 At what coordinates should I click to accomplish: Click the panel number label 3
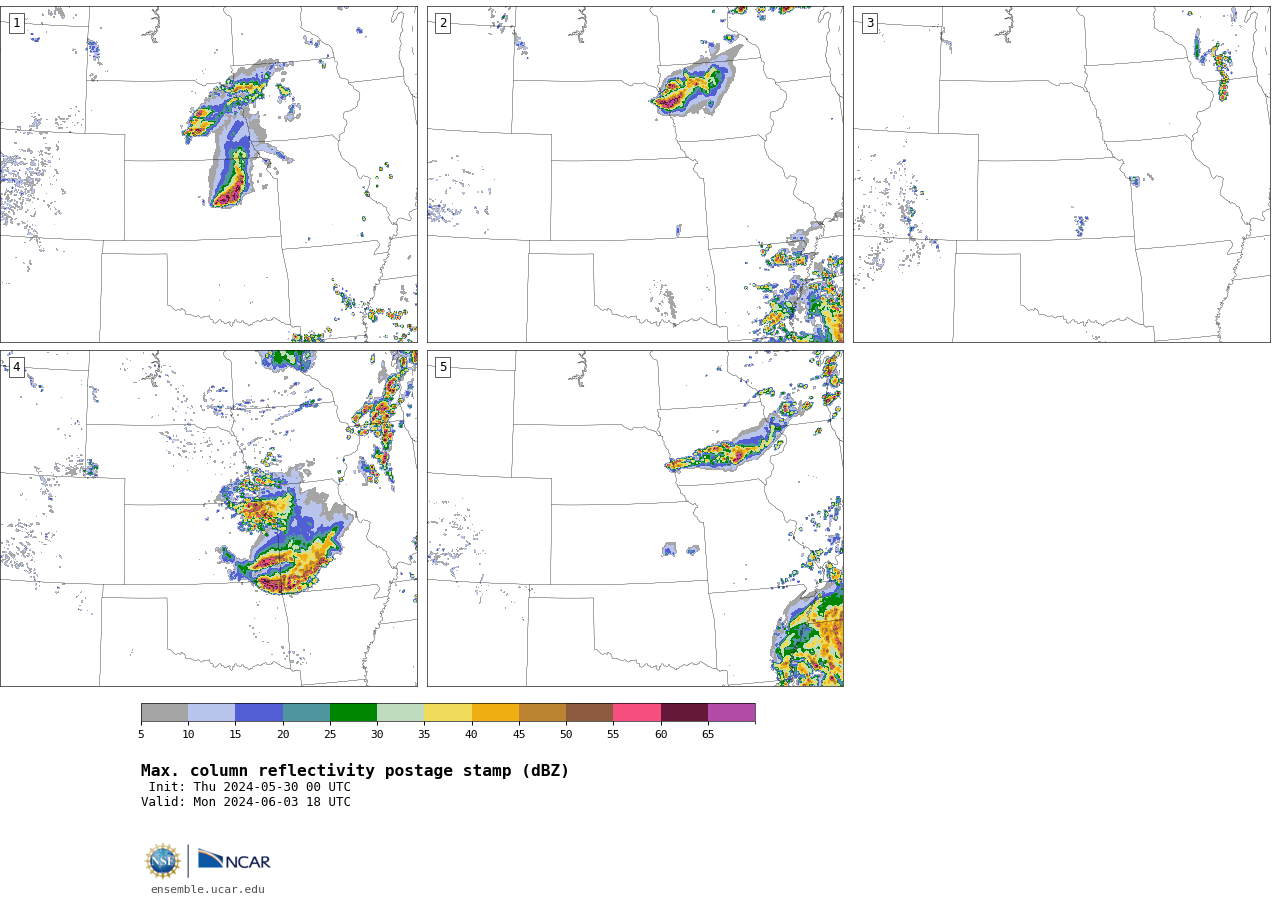click(869, 23)
